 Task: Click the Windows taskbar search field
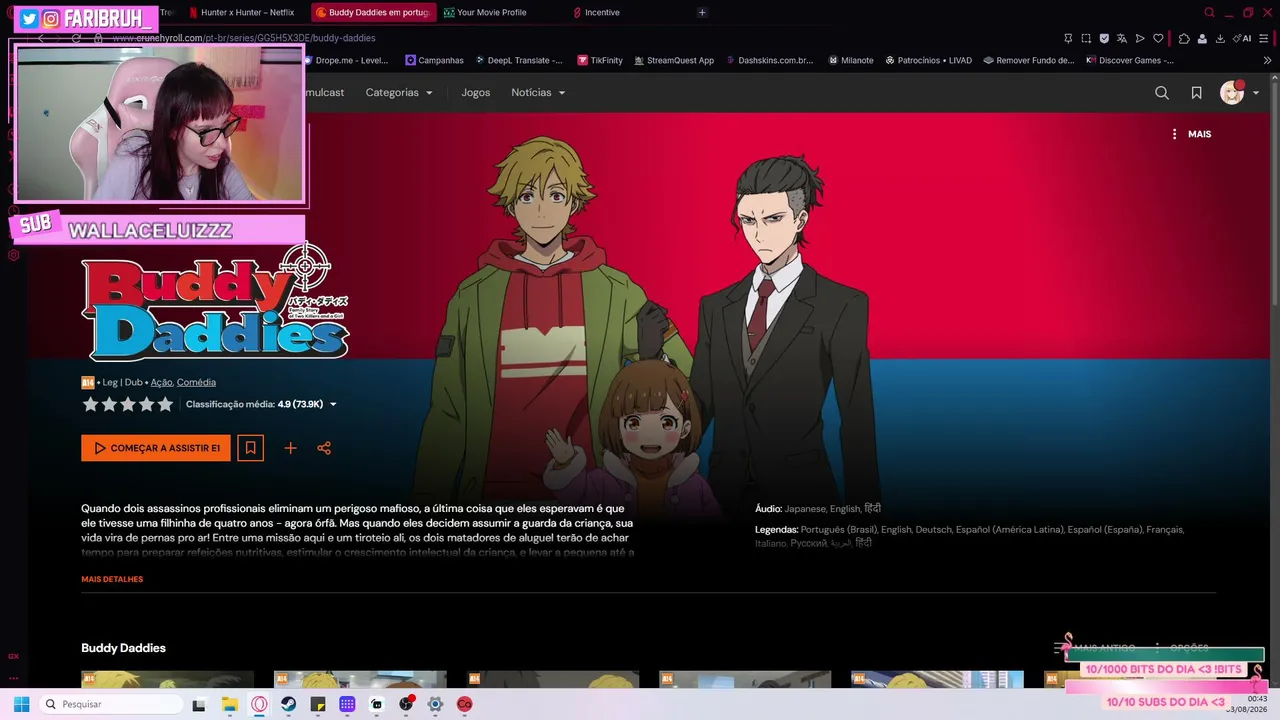pos(109,704)
